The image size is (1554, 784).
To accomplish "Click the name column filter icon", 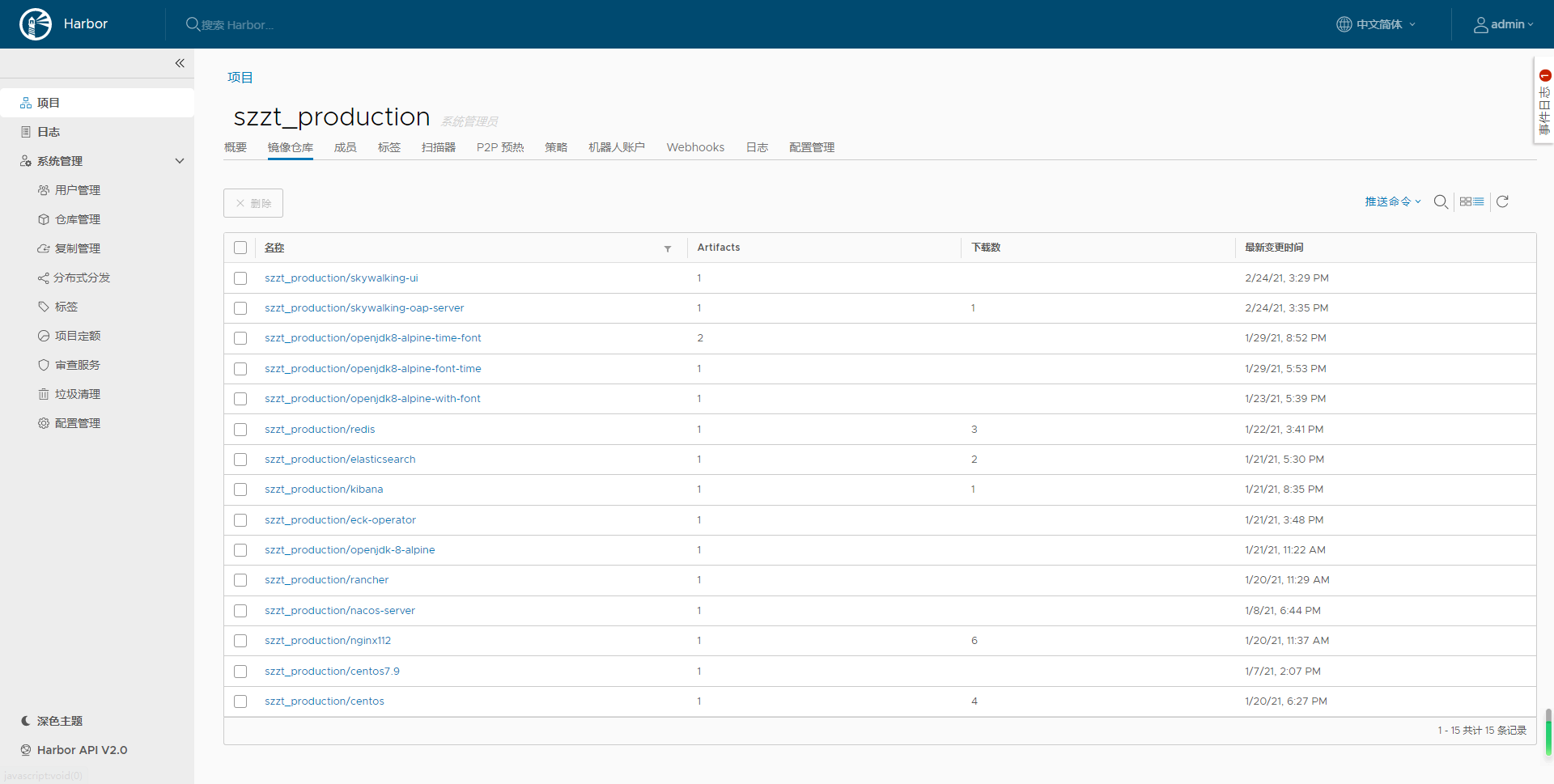I will click(668, 248).
